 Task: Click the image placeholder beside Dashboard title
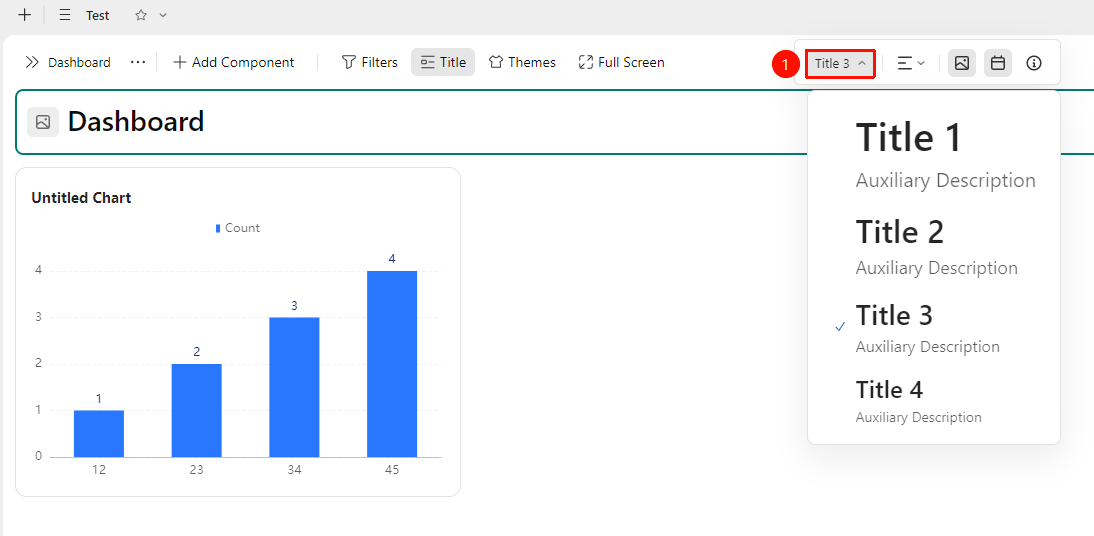coord(43,122)
